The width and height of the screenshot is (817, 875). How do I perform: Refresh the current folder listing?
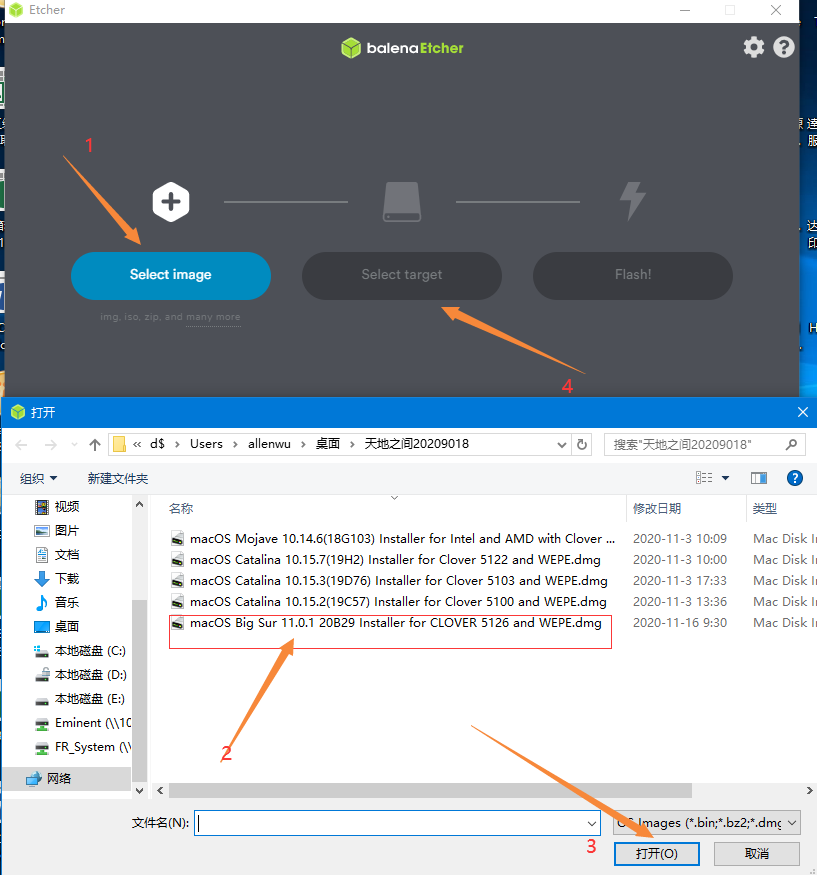[583, 444]
